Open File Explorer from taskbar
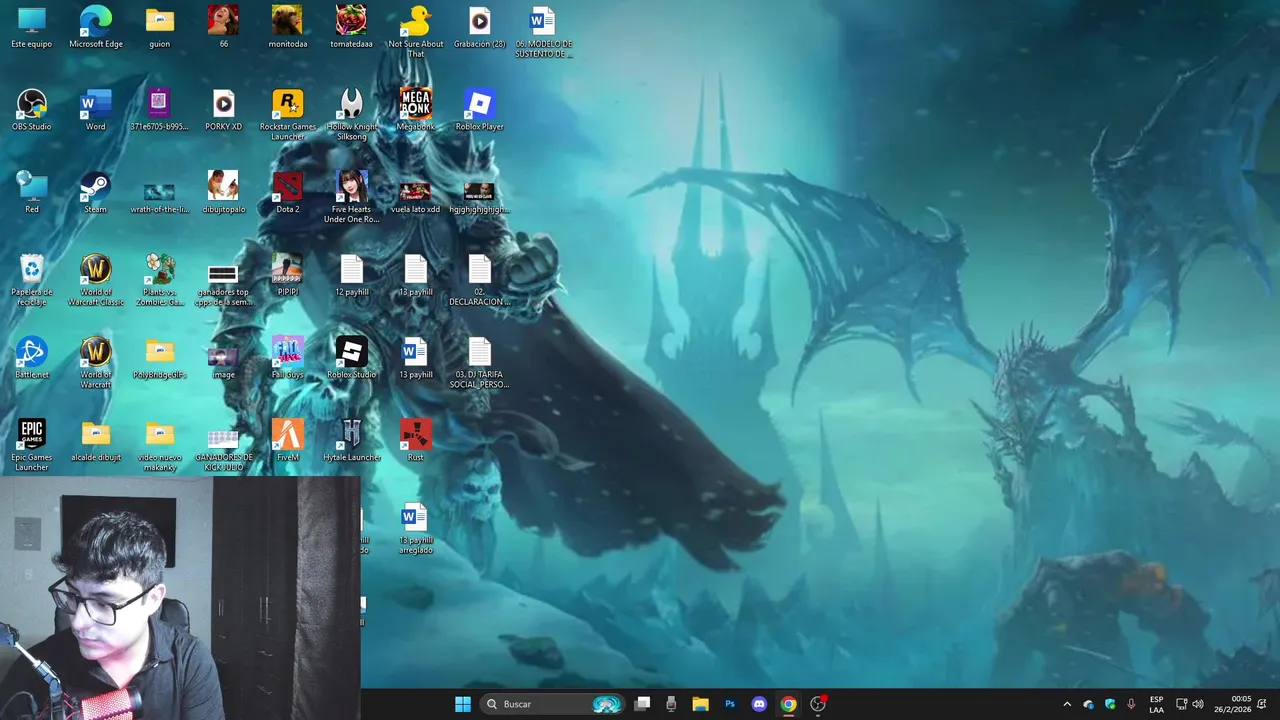Image resolution: width=1280 pixels, height=720 pixels. click(x=700, y=704)
